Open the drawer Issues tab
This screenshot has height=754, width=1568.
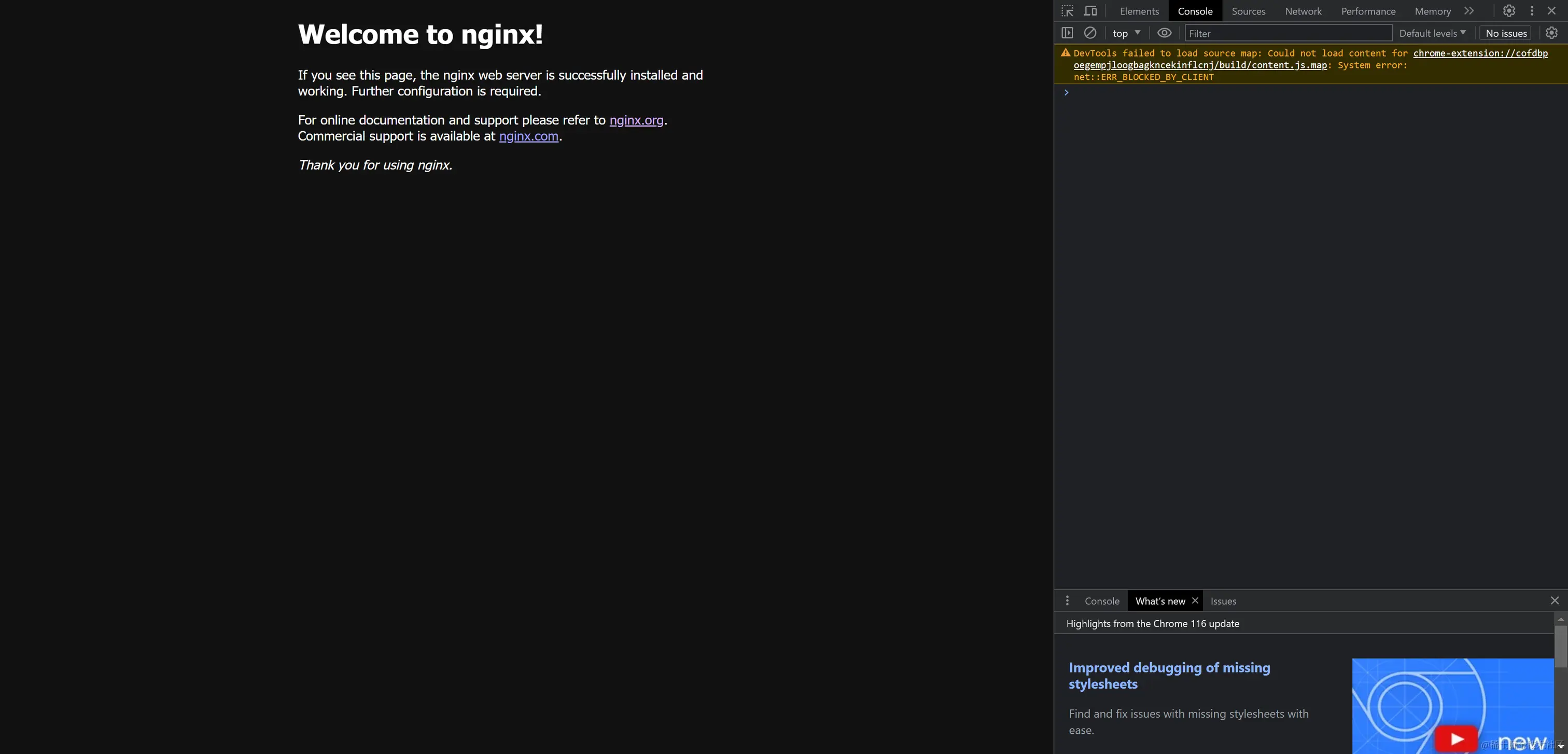[x=1223, y=601]
